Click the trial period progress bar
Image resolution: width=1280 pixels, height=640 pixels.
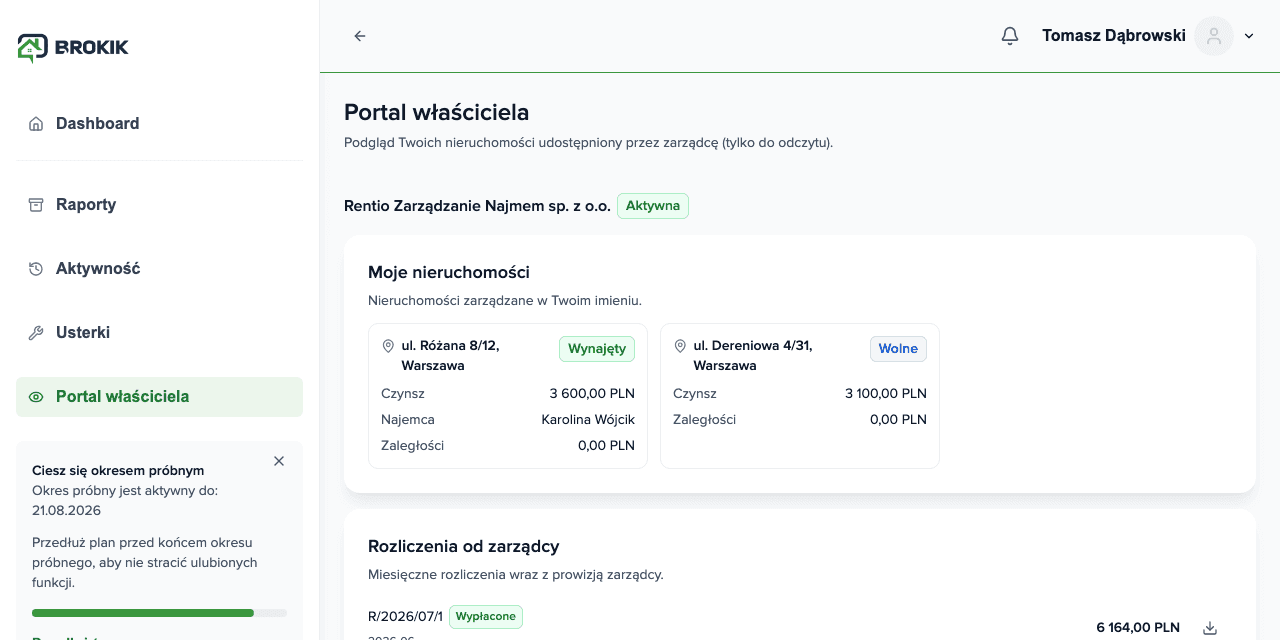coord(159,613)
